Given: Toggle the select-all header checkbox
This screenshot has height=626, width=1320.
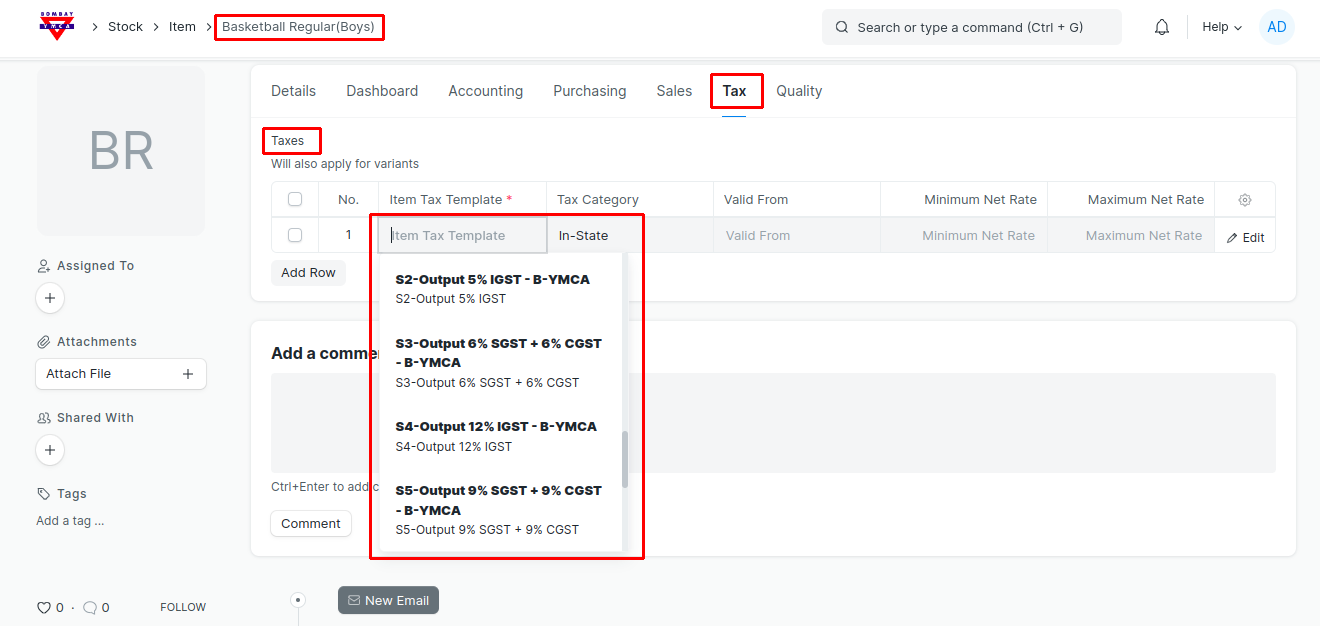Looking at the screenshot, I should (x=295, y=200).
